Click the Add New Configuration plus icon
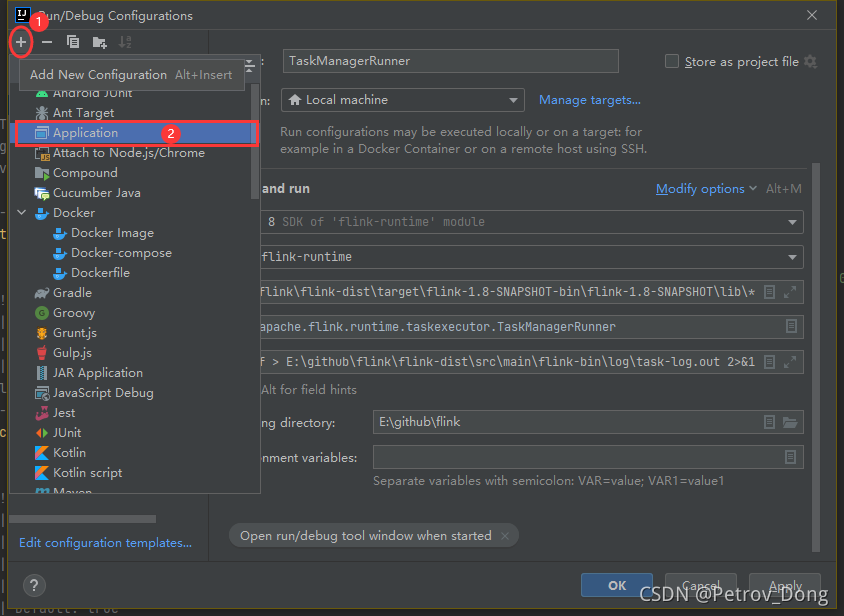Image resolution: width=844 pixels, height=616 pixels. click(20, 42)
